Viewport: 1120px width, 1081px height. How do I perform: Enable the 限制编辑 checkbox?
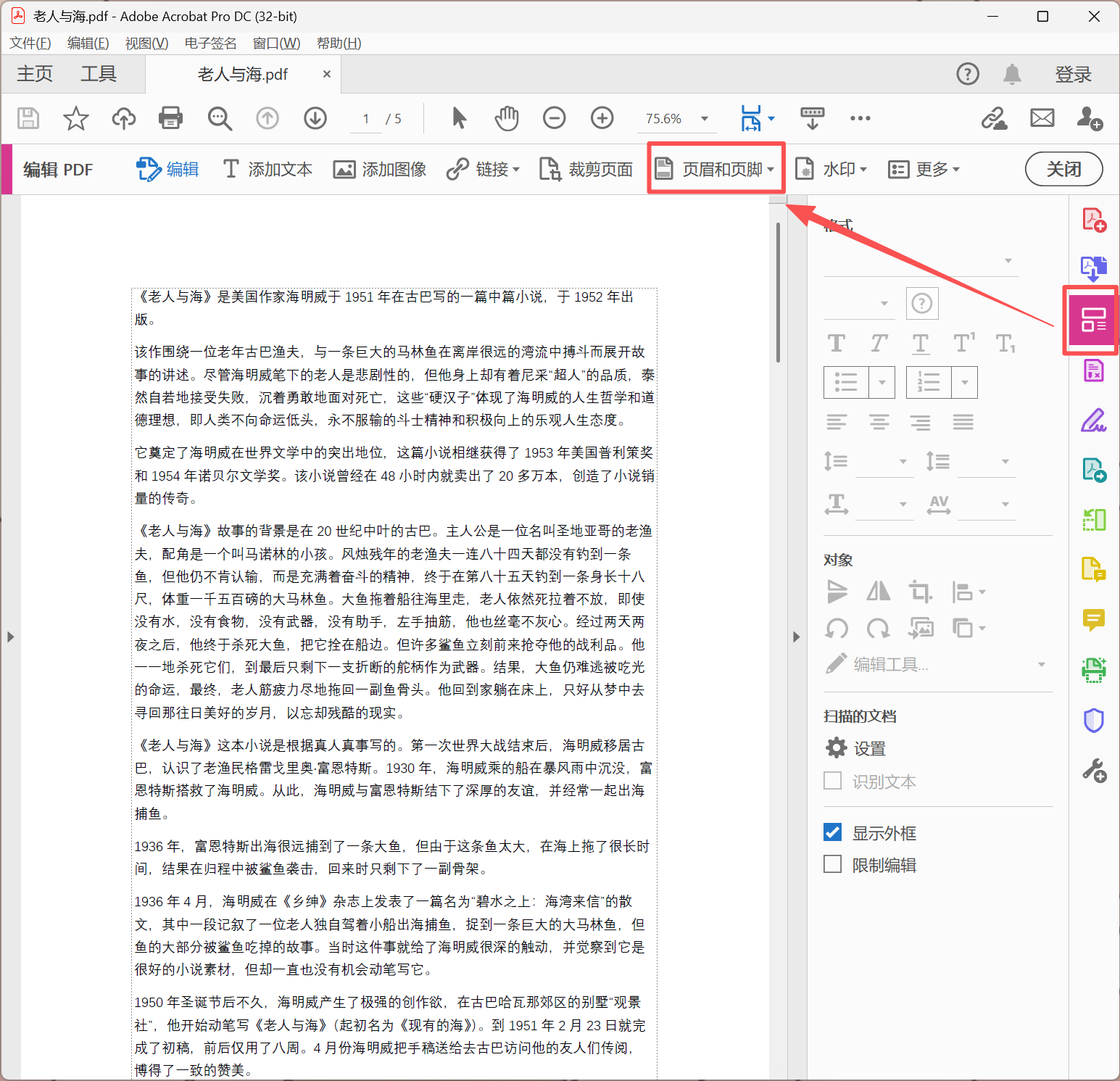(x=832, y=864)
